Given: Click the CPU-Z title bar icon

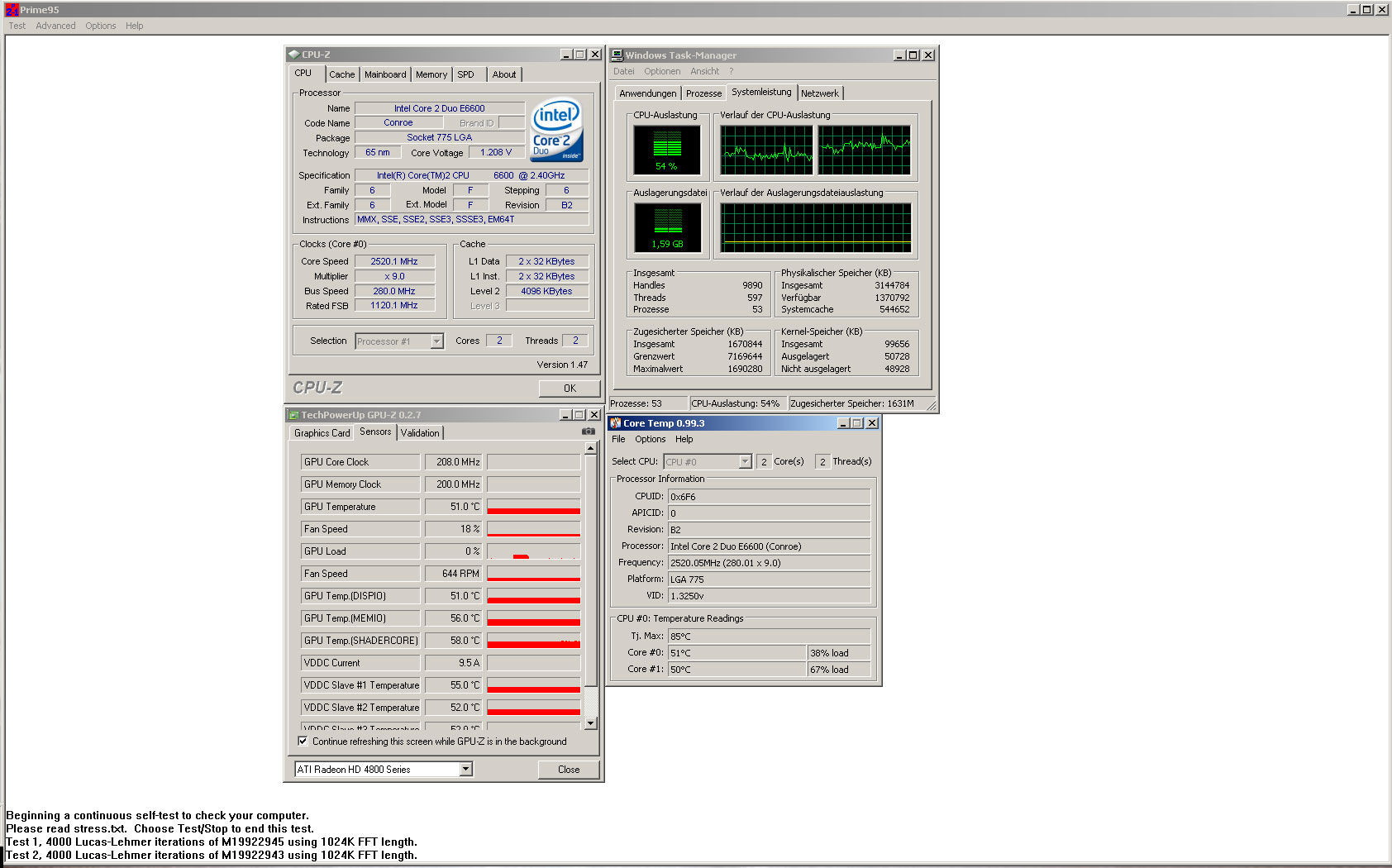Looking at the screenshot, I should pyautogui.click(x=293, y=55).
